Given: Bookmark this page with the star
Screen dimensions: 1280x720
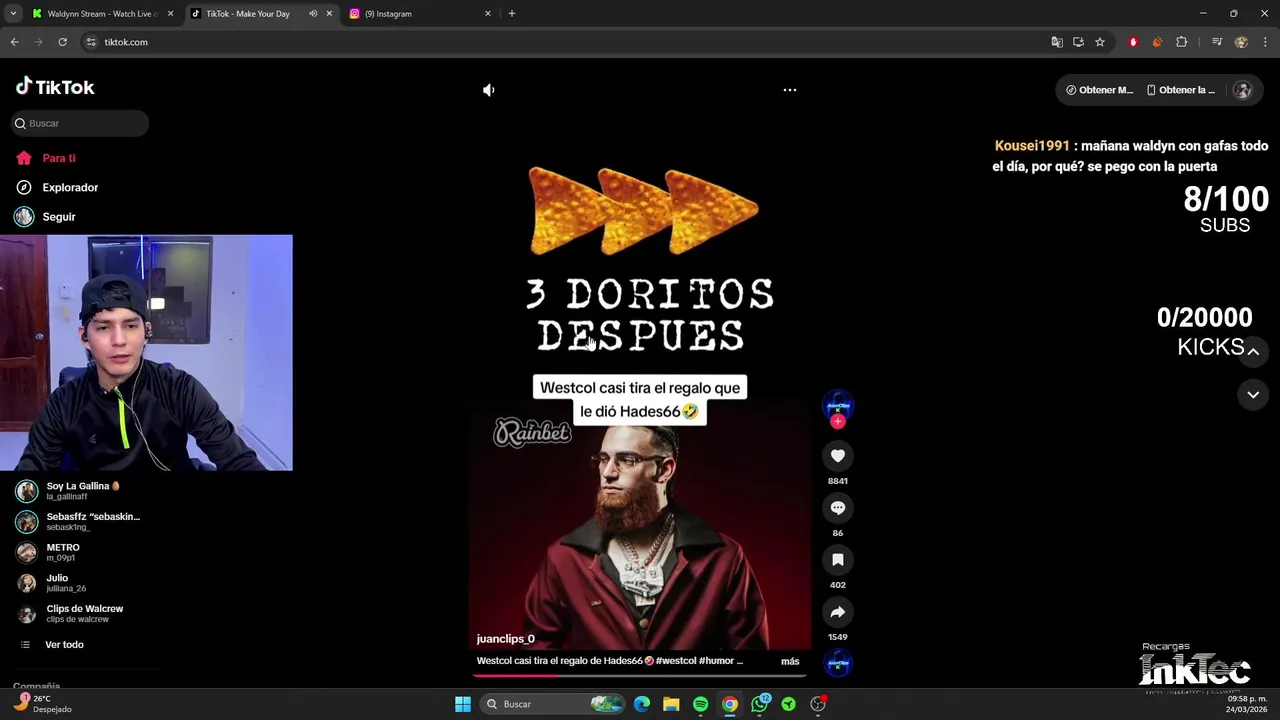Looking at the screenshot, I should (1100, 42).
